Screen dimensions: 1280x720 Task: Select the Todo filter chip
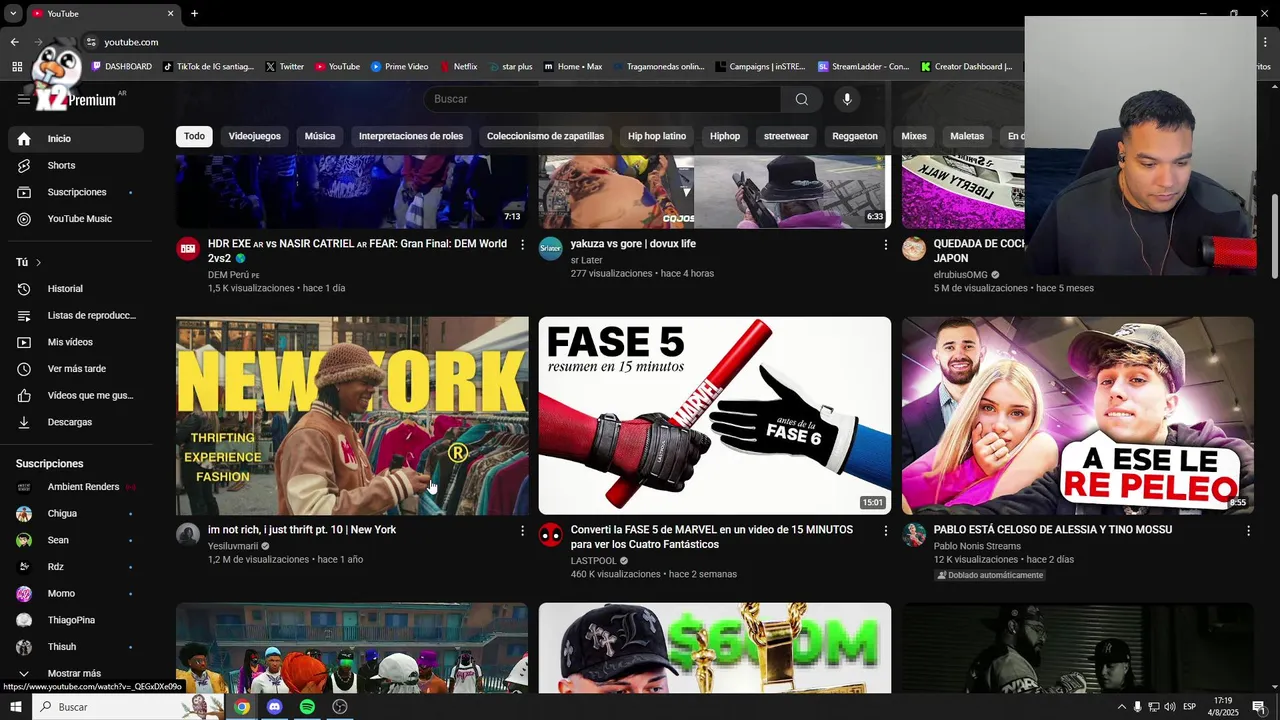[194, 136]
